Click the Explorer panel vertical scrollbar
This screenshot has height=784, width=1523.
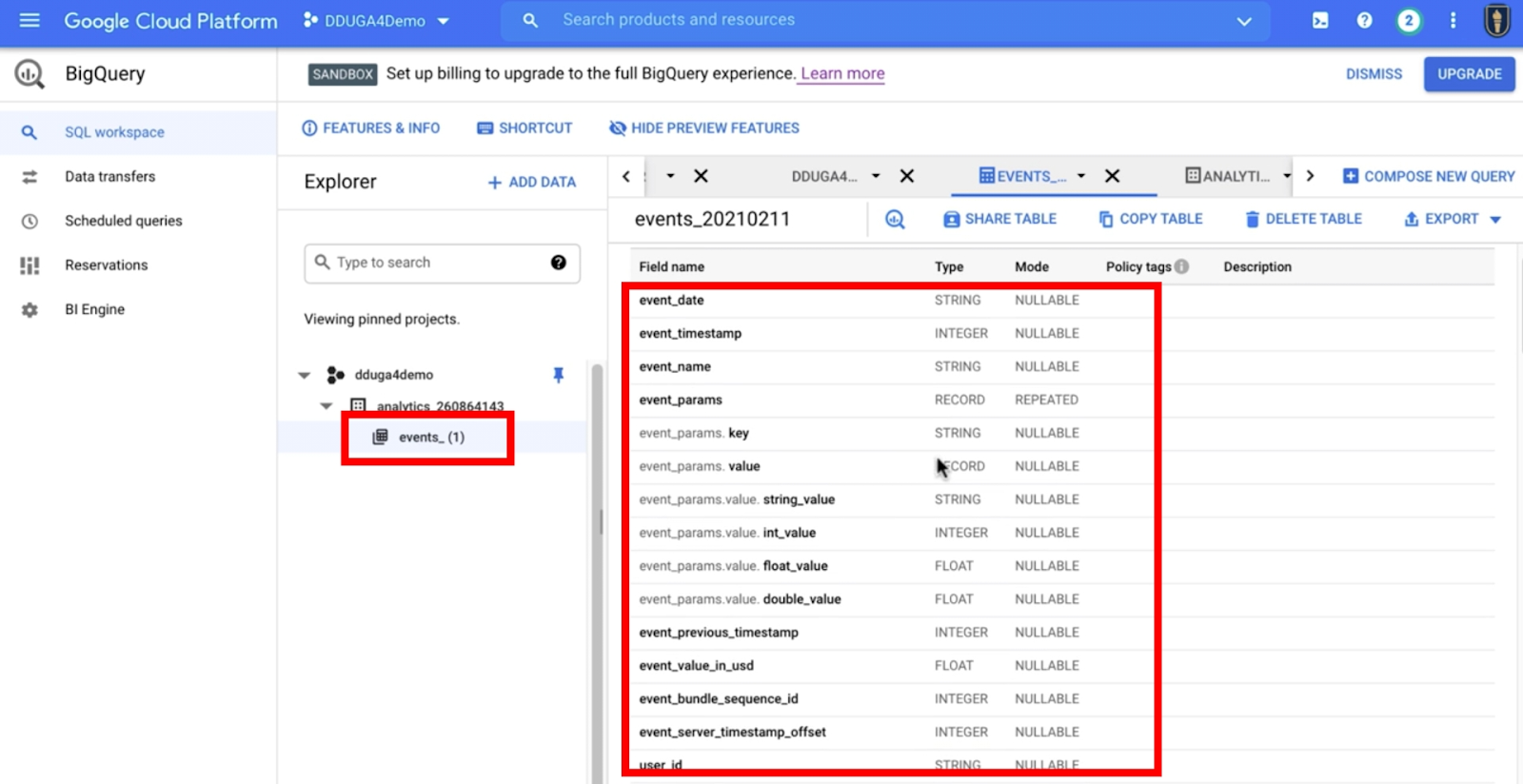[598, 573]
